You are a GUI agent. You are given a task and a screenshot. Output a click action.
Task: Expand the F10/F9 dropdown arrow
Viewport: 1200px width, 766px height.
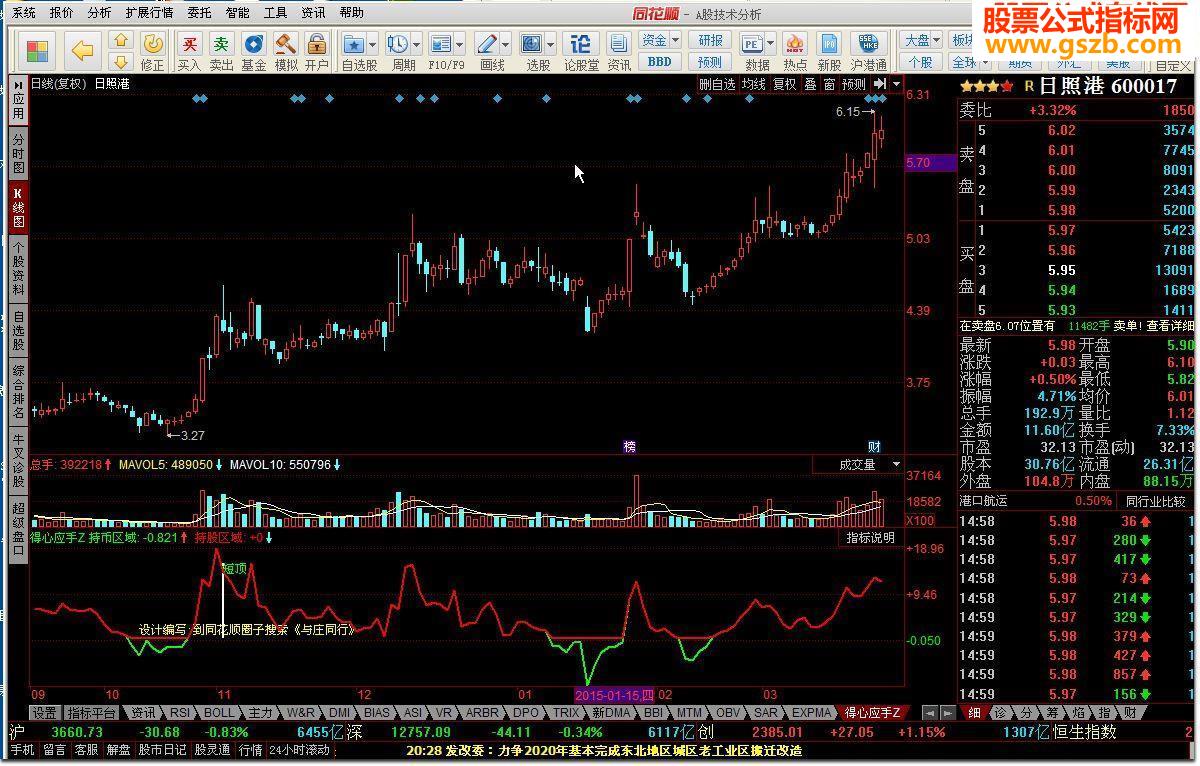(461, 44)
